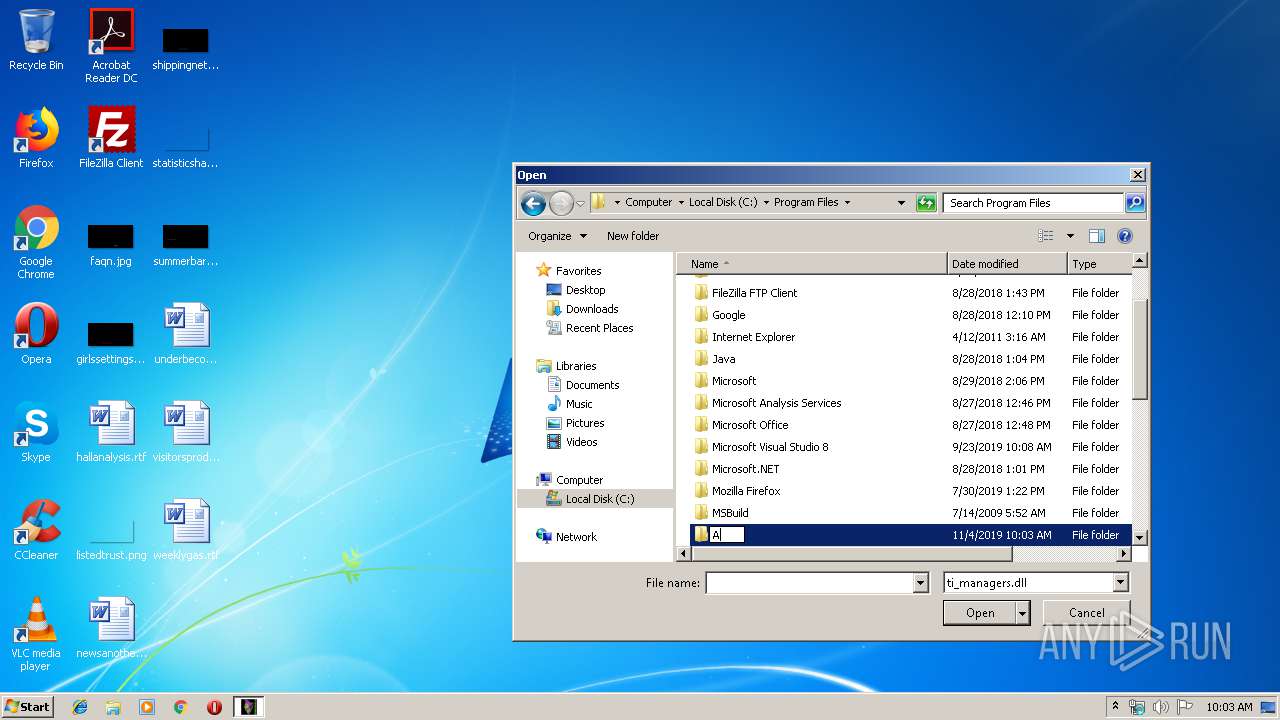Screen dimensions: 1280x720
Task: Click the vertical scrollbar down arrow
Action: (x=1139, y=537)
